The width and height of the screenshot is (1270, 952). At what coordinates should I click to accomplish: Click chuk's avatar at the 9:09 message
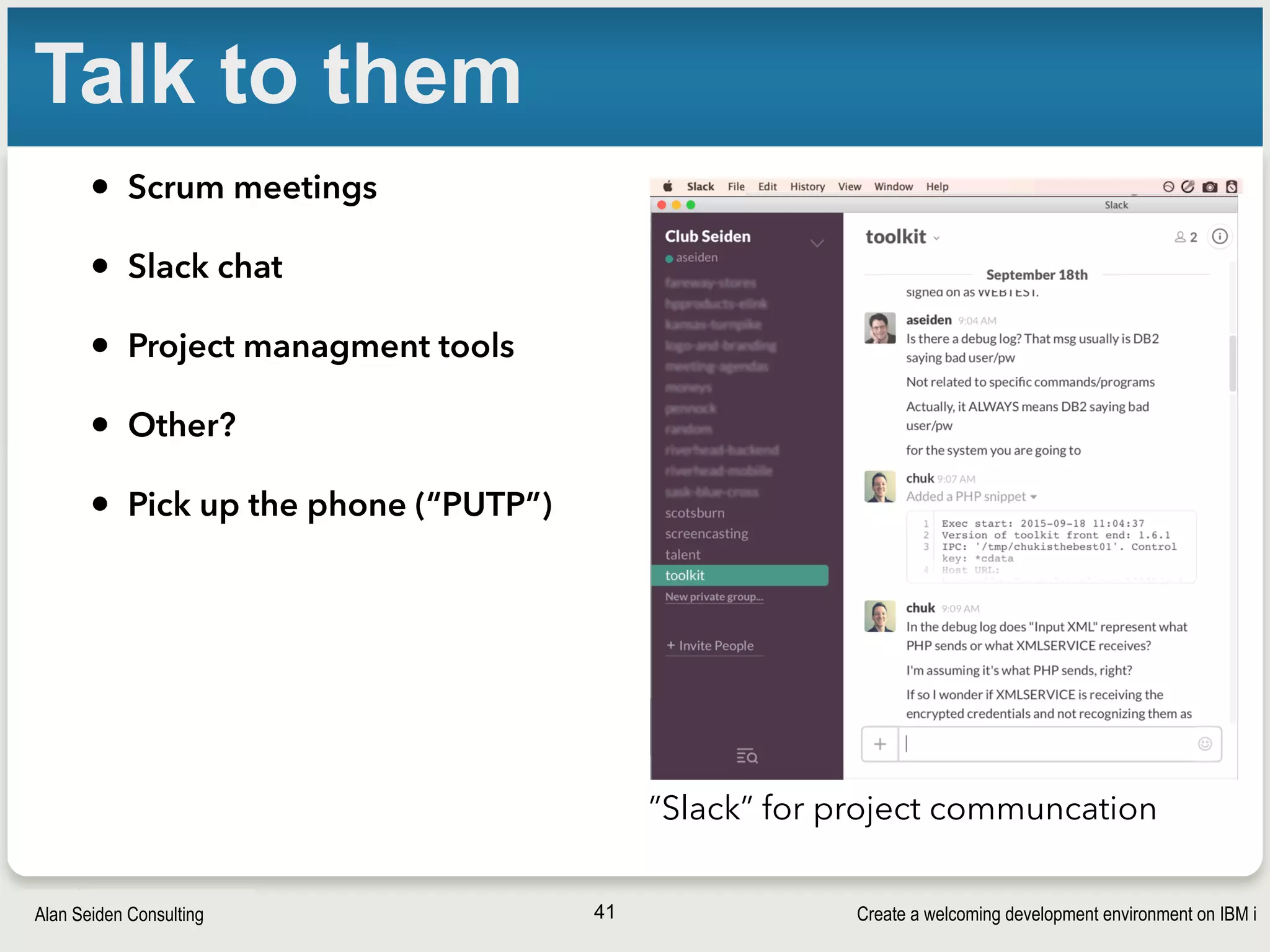(x=880, y=616)
